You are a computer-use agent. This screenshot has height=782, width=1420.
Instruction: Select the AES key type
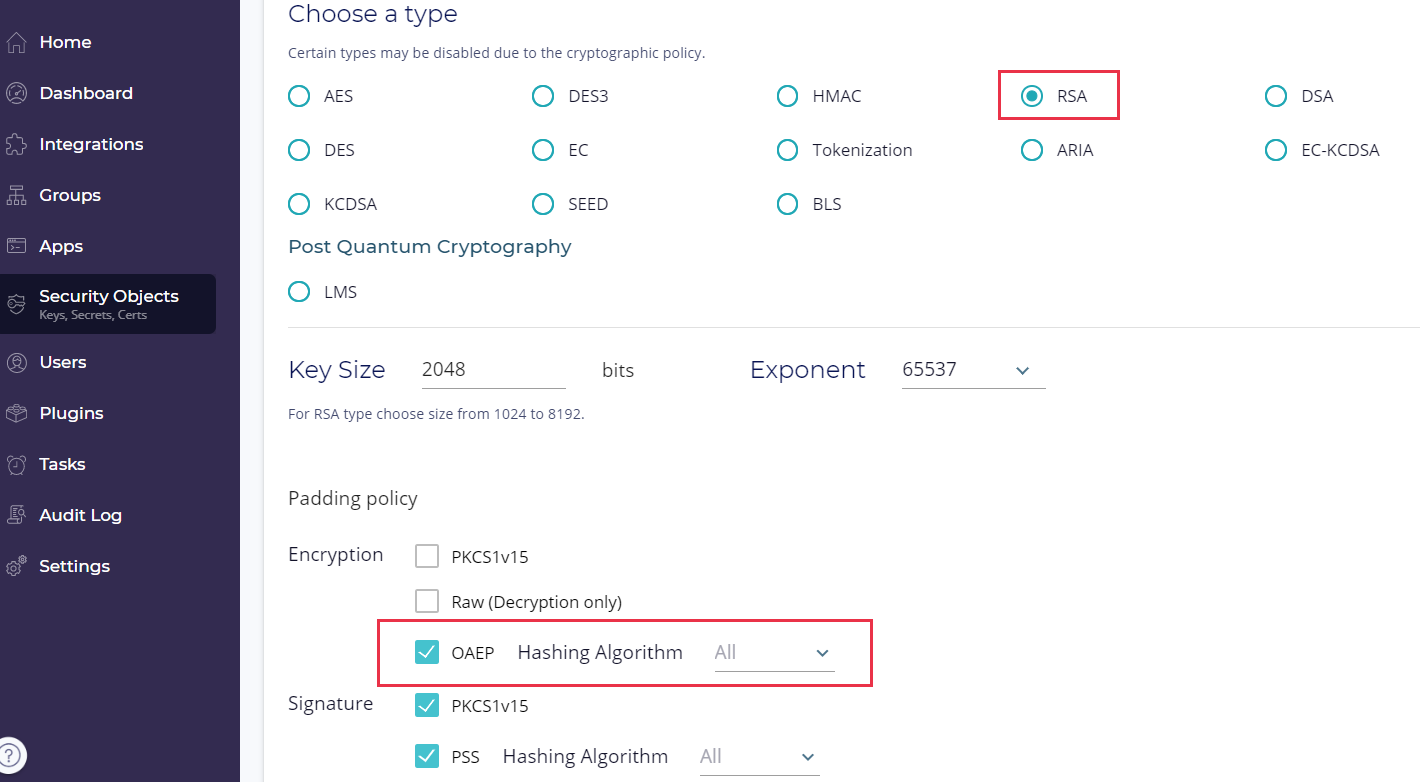click(299, 97)
